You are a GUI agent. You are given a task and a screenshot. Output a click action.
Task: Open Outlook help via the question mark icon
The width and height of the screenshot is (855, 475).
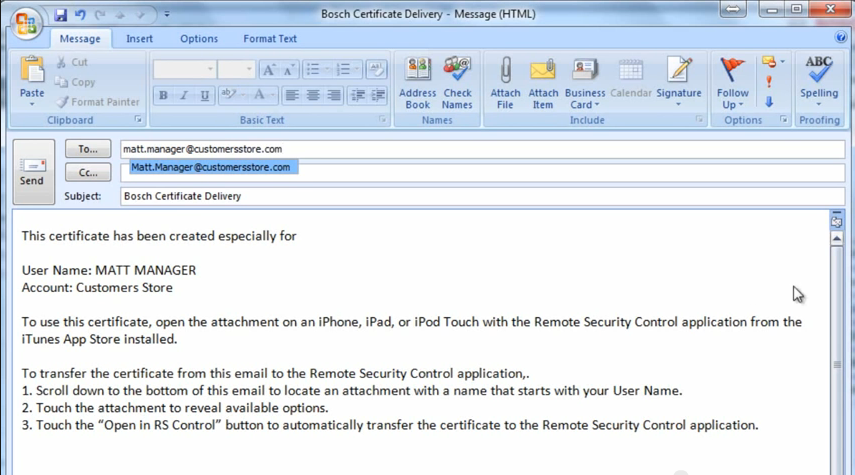pos(840,37)
